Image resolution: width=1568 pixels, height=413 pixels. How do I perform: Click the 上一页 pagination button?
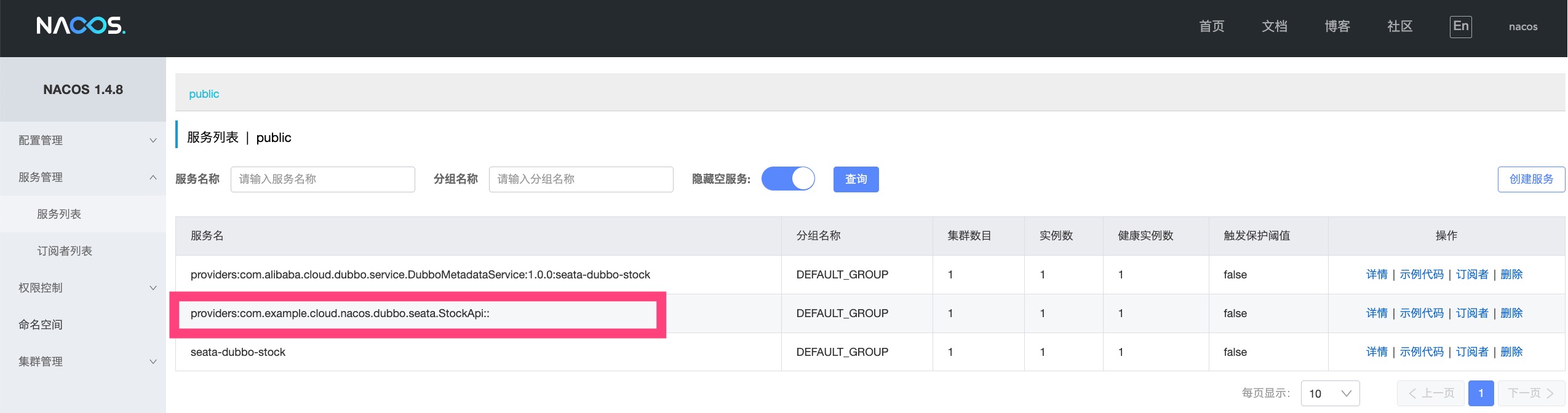[x=1430, y=393]
